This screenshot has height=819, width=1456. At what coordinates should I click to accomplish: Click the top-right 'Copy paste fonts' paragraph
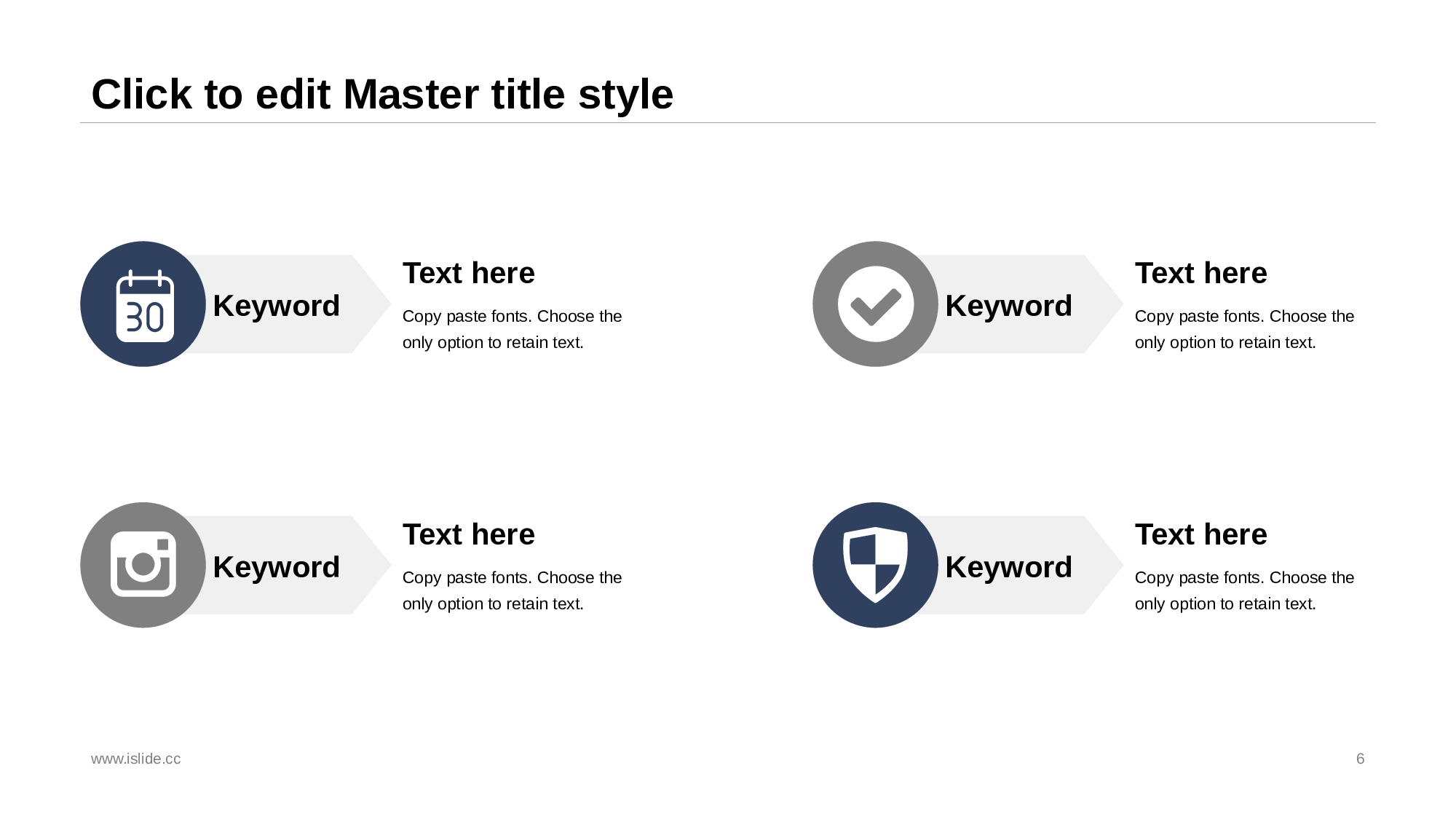(1243, 329)
